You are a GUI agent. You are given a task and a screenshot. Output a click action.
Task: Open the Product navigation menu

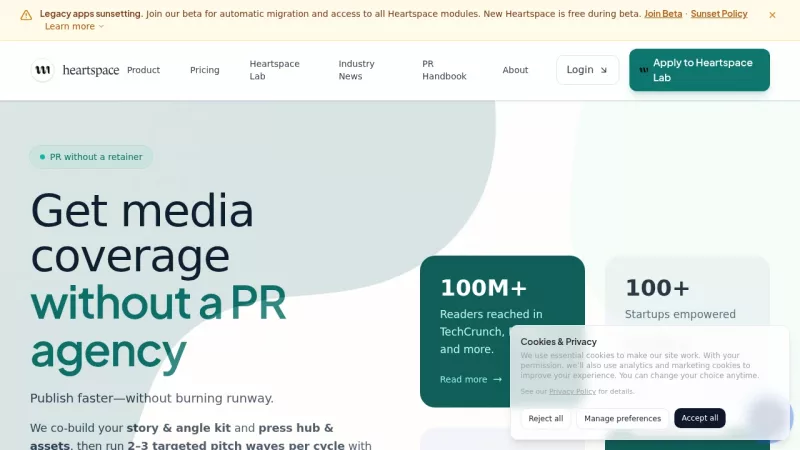[143, 70]
